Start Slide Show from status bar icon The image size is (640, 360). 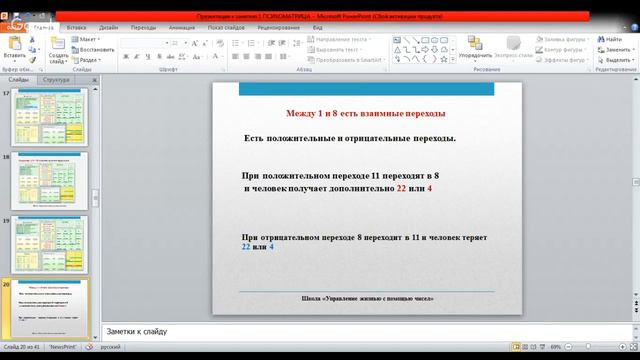[x=542, y=347]
